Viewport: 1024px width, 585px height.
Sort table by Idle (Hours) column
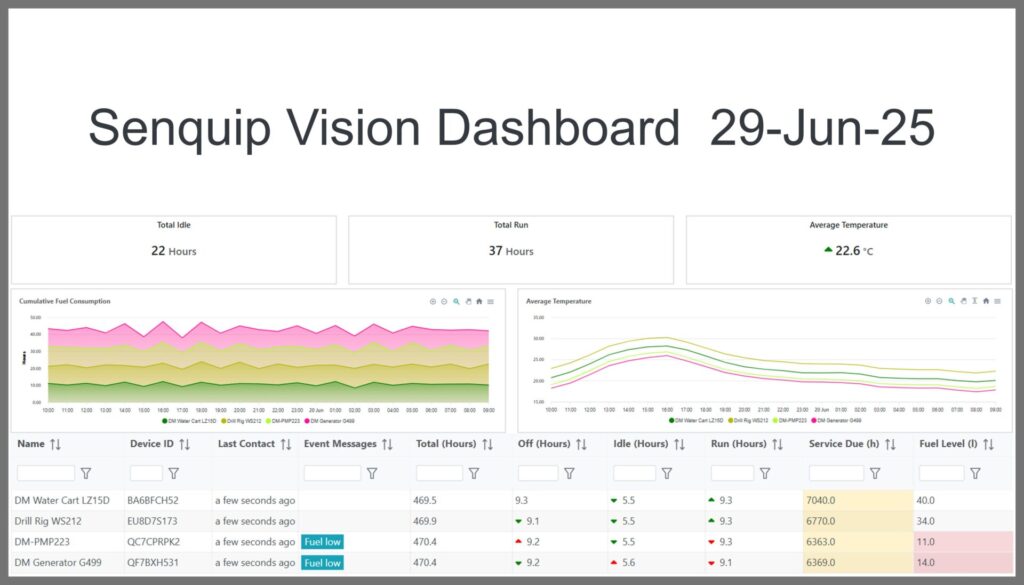(679, 445)
